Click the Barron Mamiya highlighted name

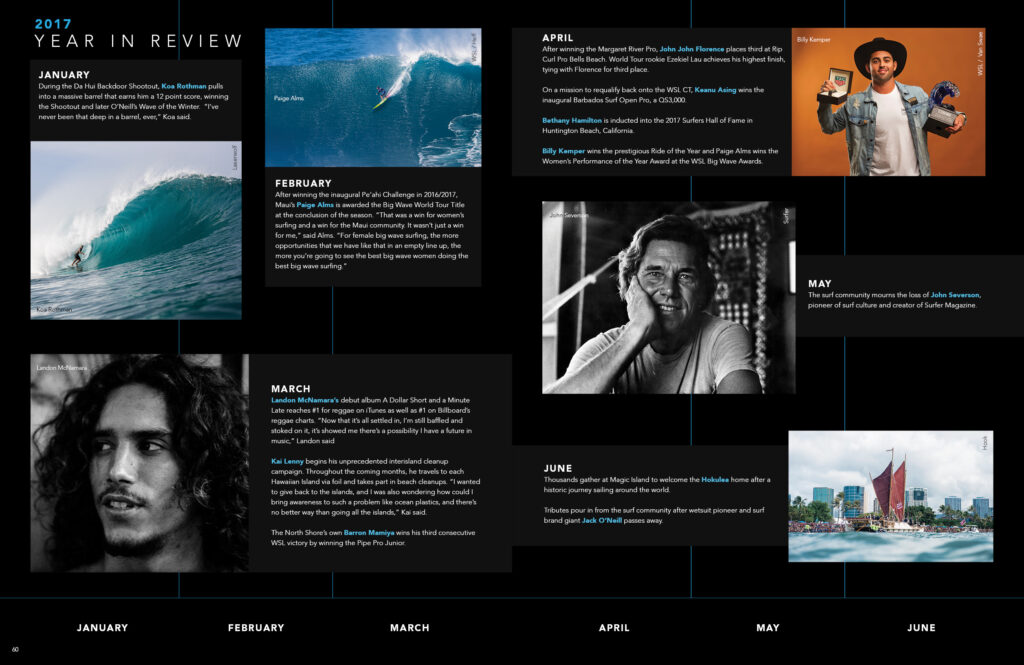point(370,533)
